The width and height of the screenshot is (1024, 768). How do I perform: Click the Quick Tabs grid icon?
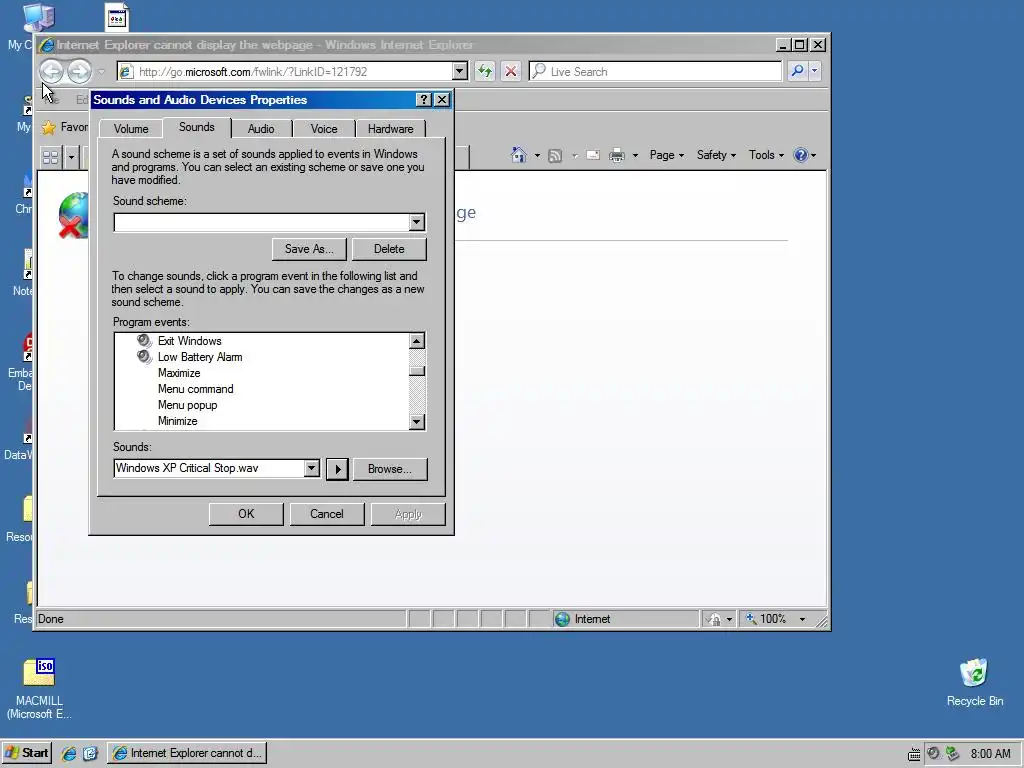(x=50, y=157)
